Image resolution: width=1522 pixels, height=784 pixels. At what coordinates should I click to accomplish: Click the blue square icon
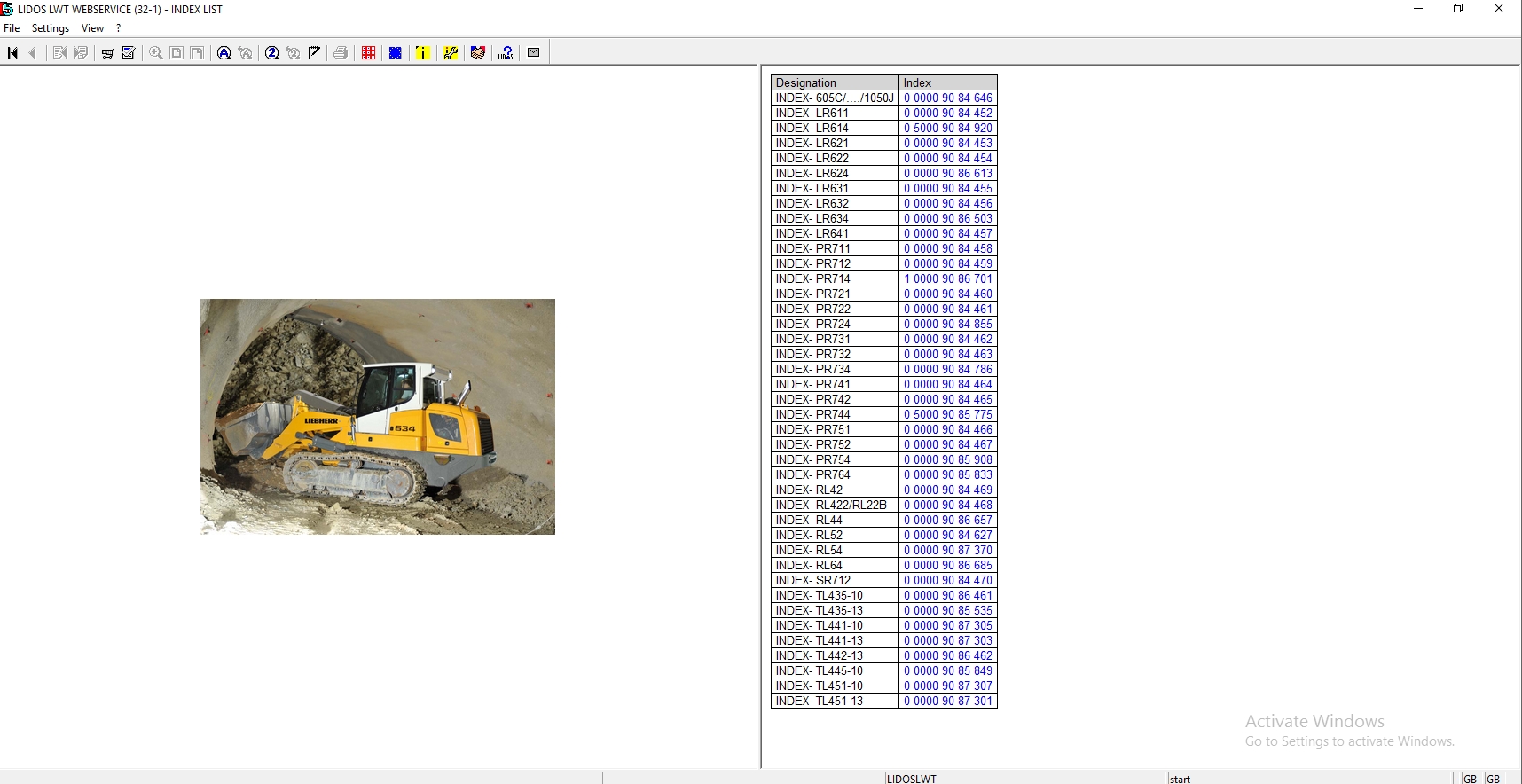[x=396, y=53]
